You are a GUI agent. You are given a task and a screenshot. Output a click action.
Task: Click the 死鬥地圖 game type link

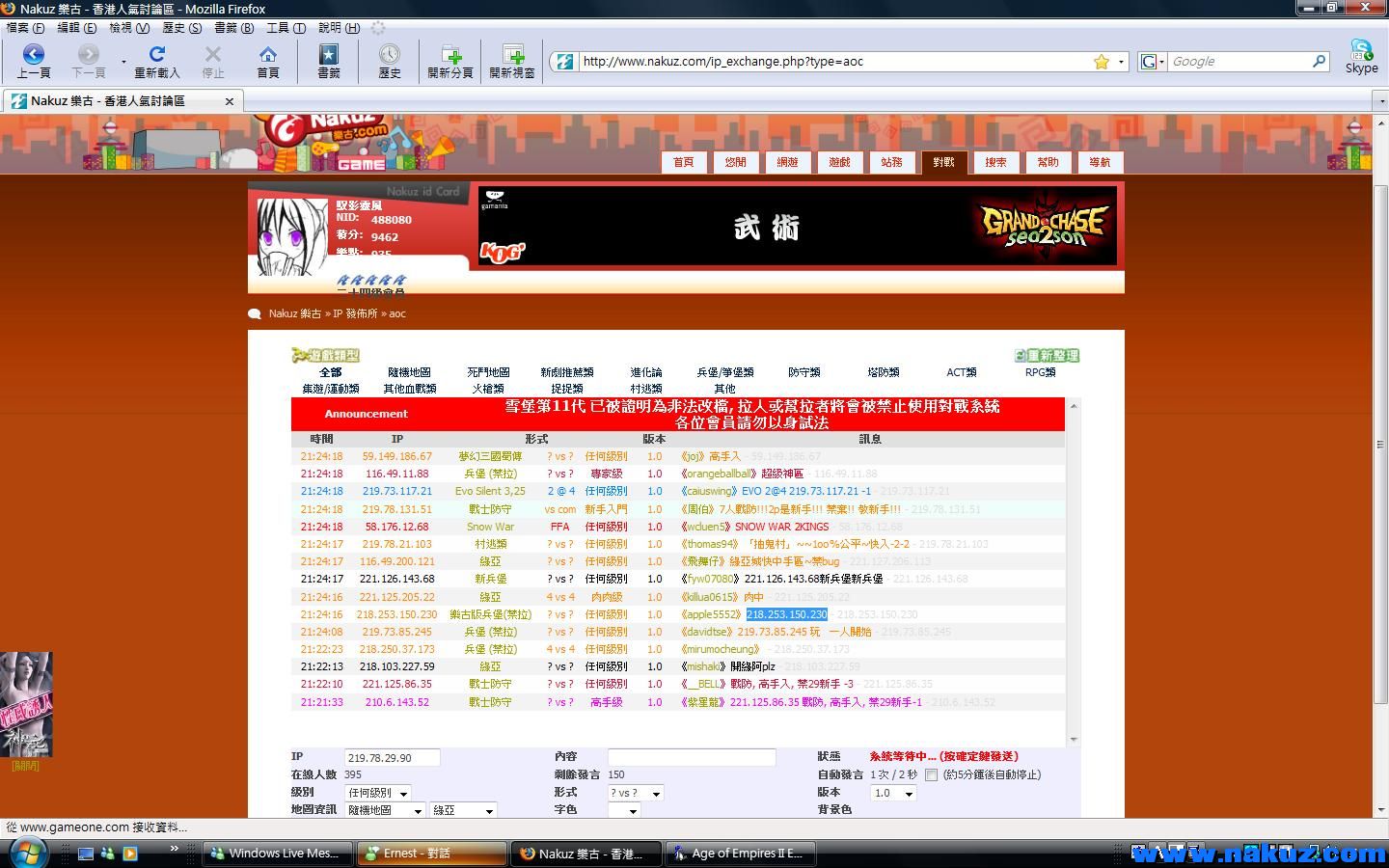(x=488, y=372)
